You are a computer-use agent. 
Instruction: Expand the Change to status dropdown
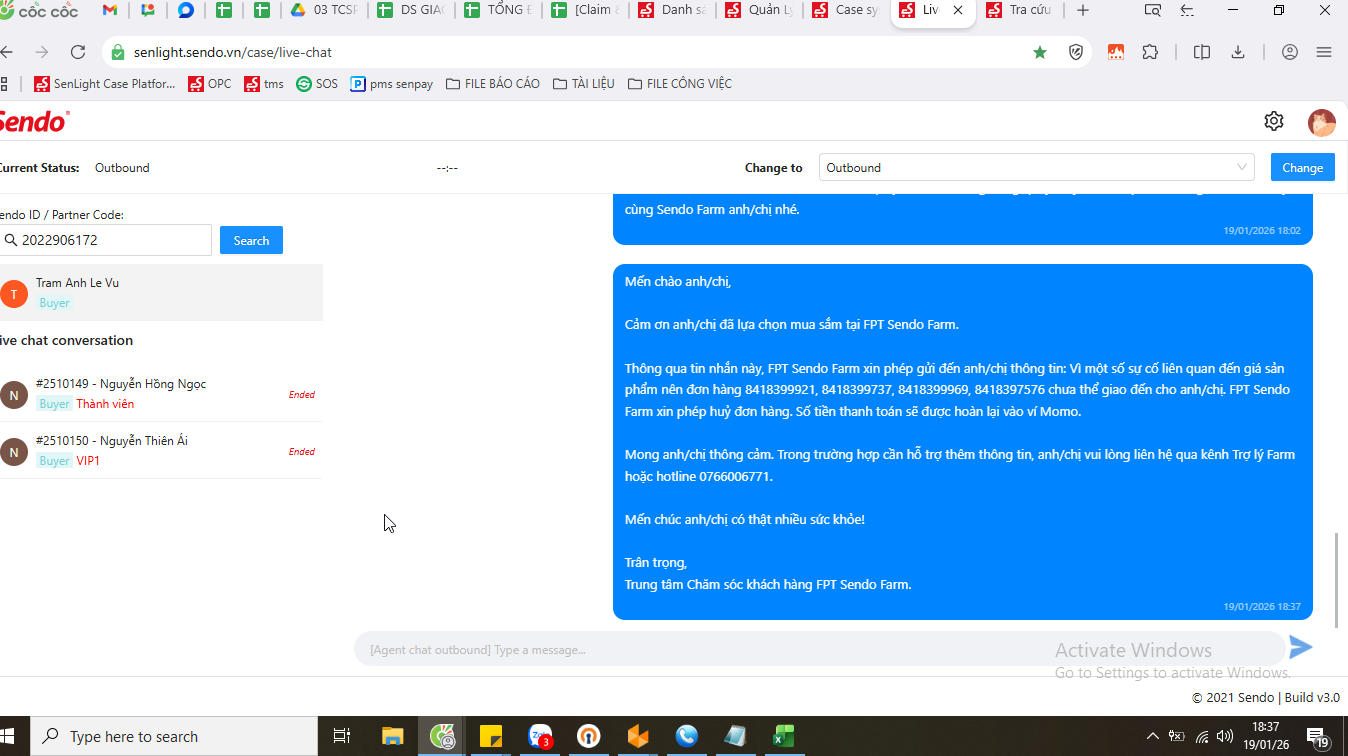pos(1036,168)
